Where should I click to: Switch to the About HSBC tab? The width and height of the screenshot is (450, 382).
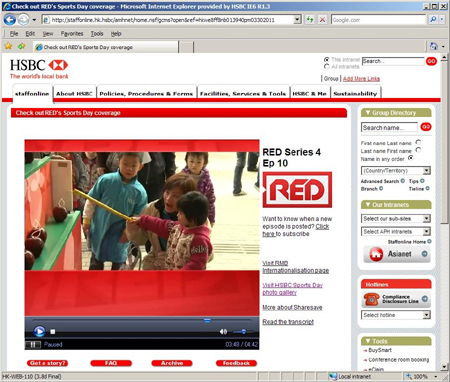[74, 94]
